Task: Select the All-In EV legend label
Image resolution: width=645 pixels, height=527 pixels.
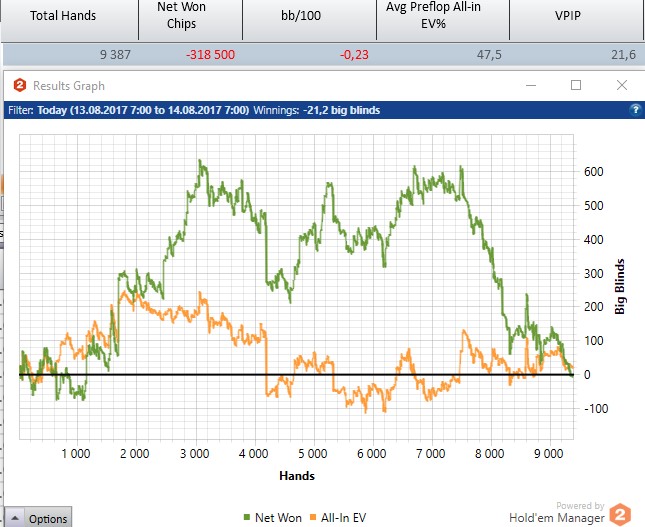Action: tap(343, 518)
